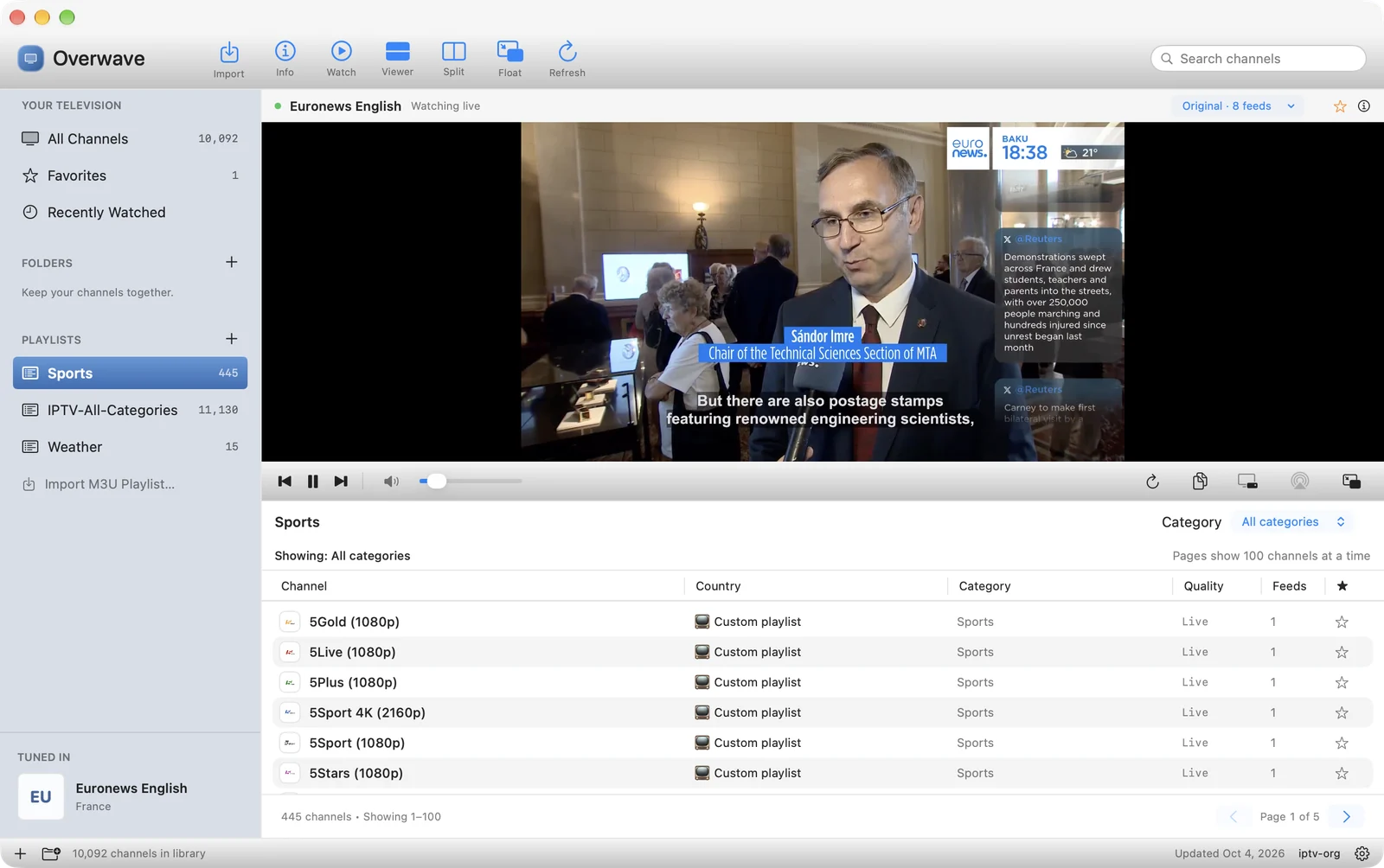The height and width of the screenshot is (868, 1384).
Task: Open picture-in-picture from player bar
Action: (1351, 482)
